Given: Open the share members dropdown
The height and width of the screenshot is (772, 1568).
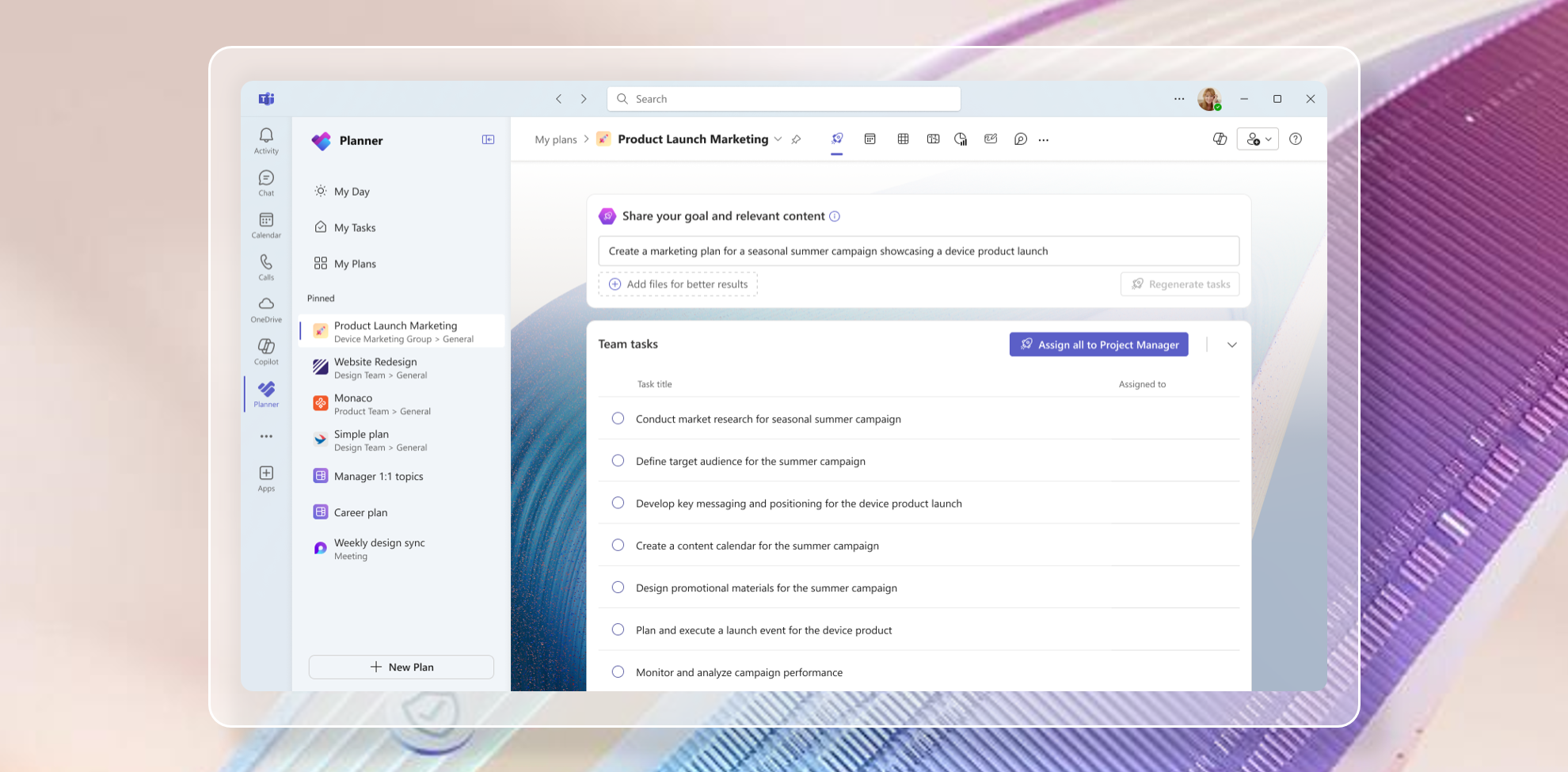Looking at the screenshot, I should pos(1258,139).
